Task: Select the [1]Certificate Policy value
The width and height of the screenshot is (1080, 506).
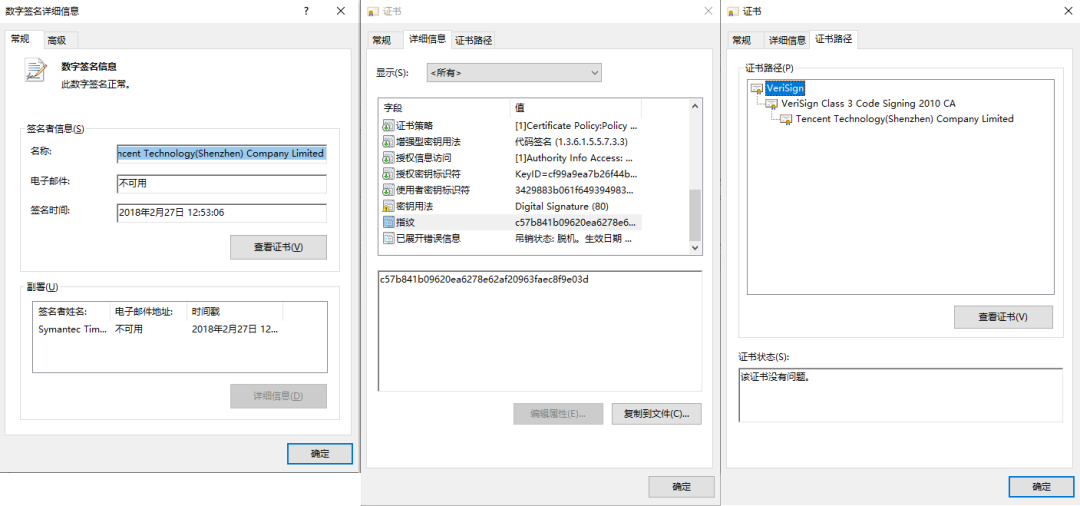Action: click(x=576, y=126)
